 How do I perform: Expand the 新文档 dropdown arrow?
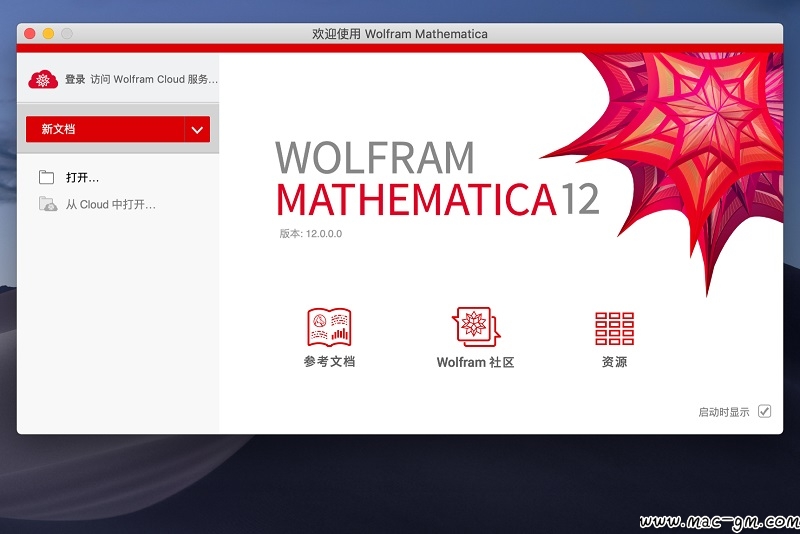point(197,129)
